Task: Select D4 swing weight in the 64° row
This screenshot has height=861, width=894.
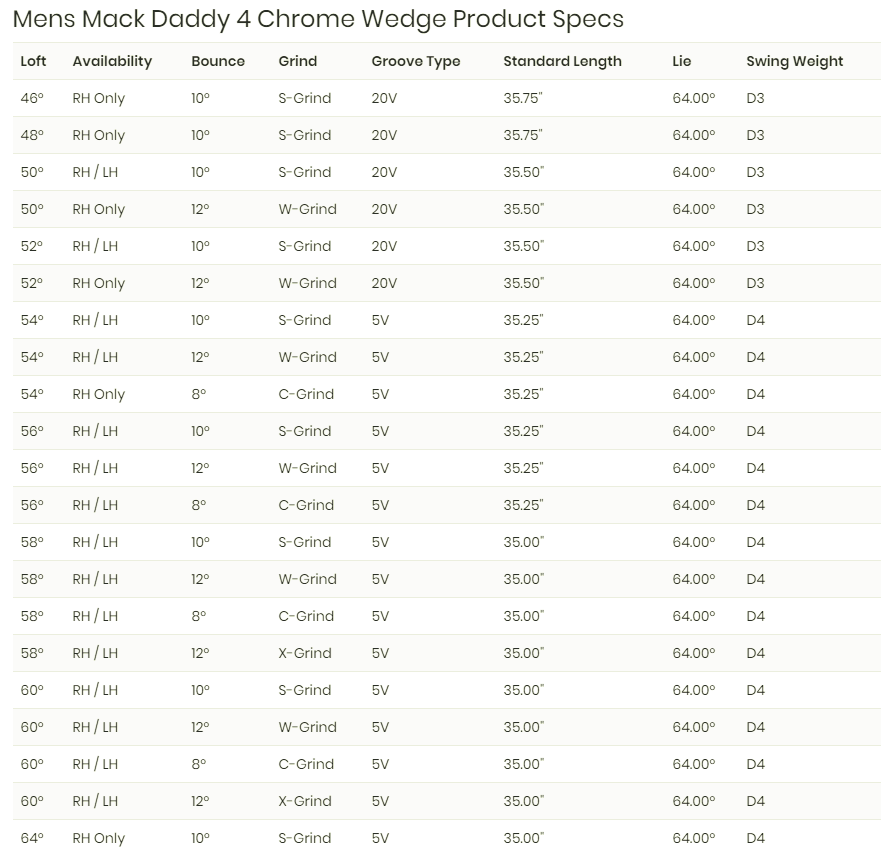Action: click(755, 838)
